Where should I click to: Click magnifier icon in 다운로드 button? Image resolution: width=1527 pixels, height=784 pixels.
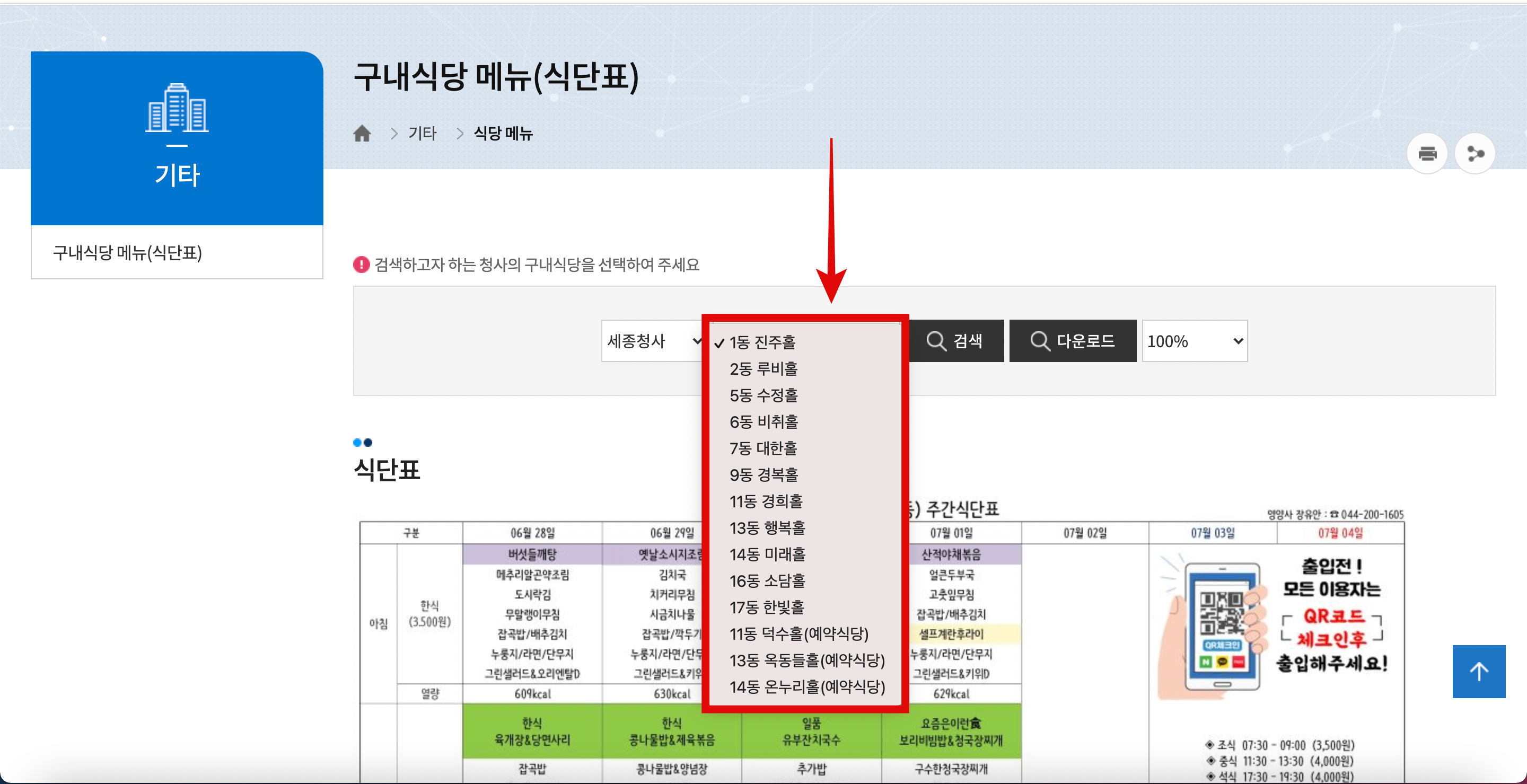click(x=1040, y=341)
